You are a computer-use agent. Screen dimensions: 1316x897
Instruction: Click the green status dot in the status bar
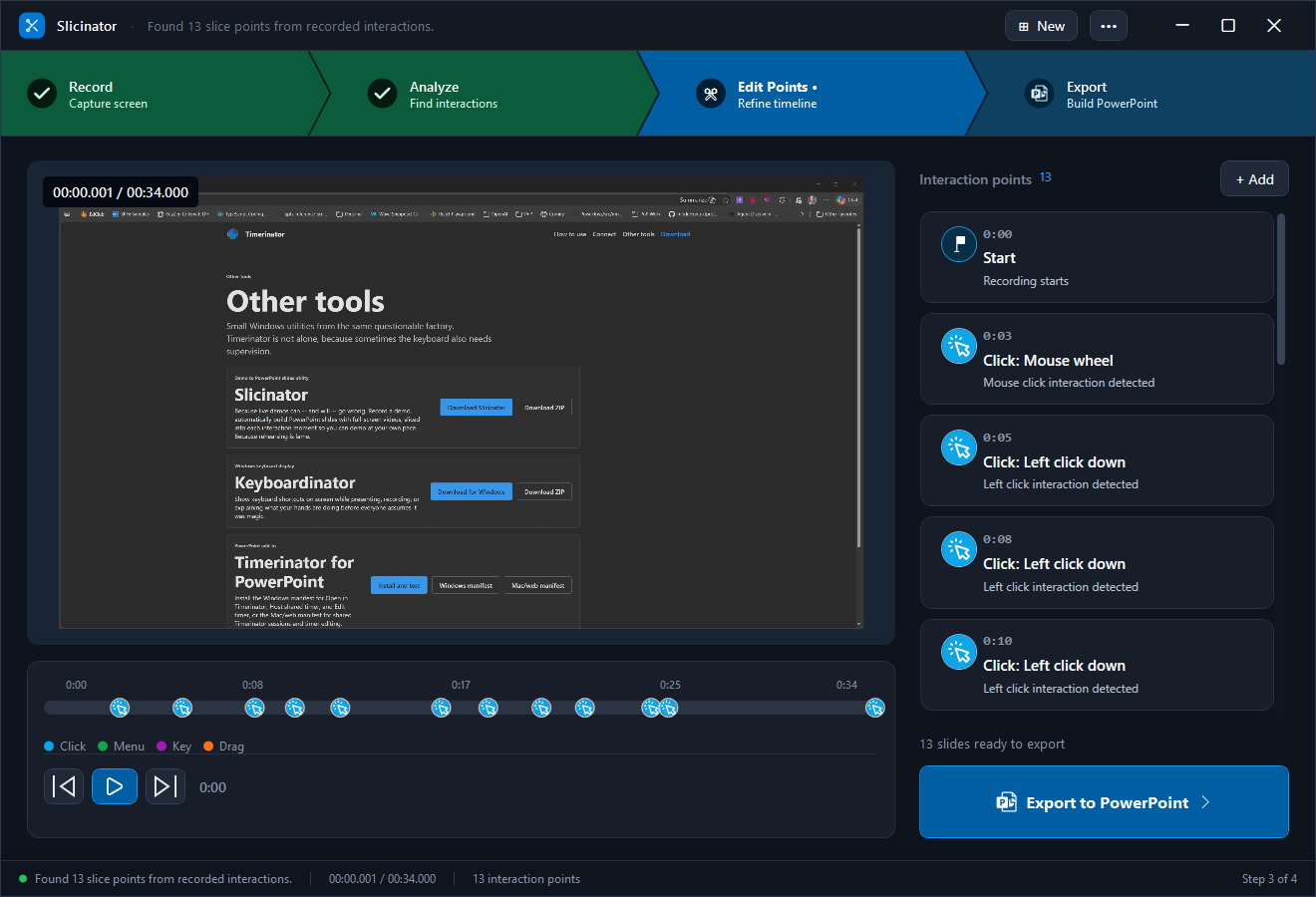click(x=23, y=879)
